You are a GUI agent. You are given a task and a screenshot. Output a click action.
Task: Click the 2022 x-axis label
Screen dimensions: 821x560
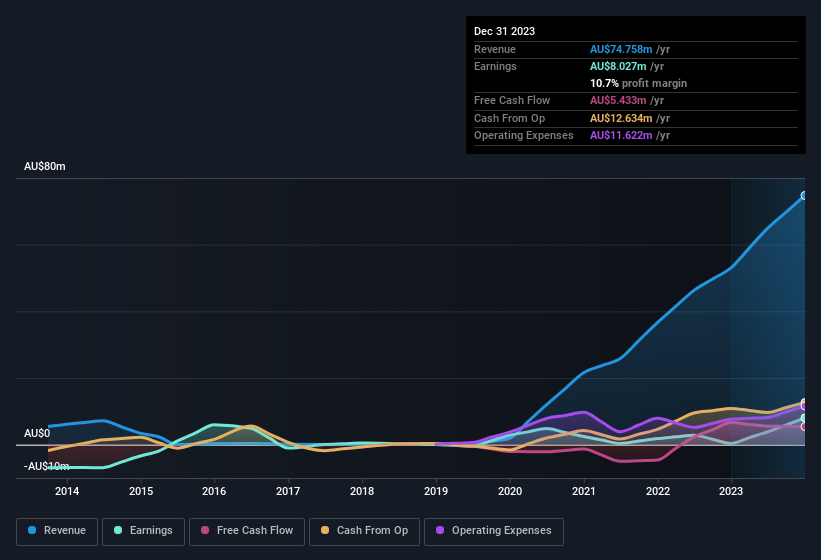pyautogui.click(x=658, y=491)
